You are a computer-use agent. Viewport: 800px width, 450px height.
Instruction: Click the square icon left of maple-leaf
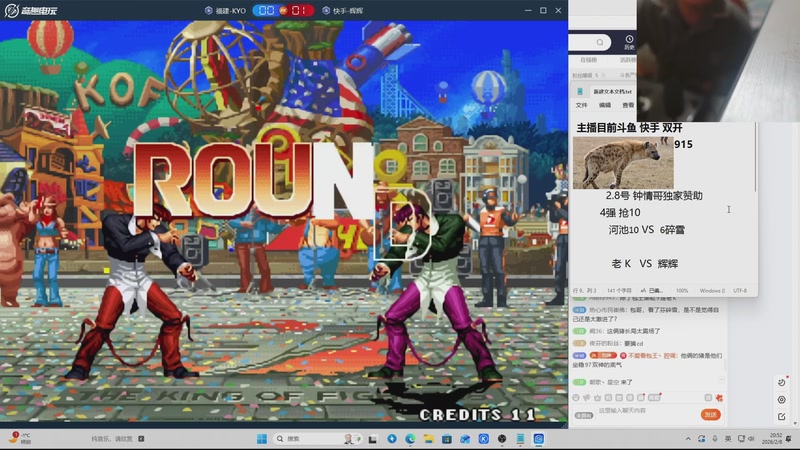click(708, 397)
